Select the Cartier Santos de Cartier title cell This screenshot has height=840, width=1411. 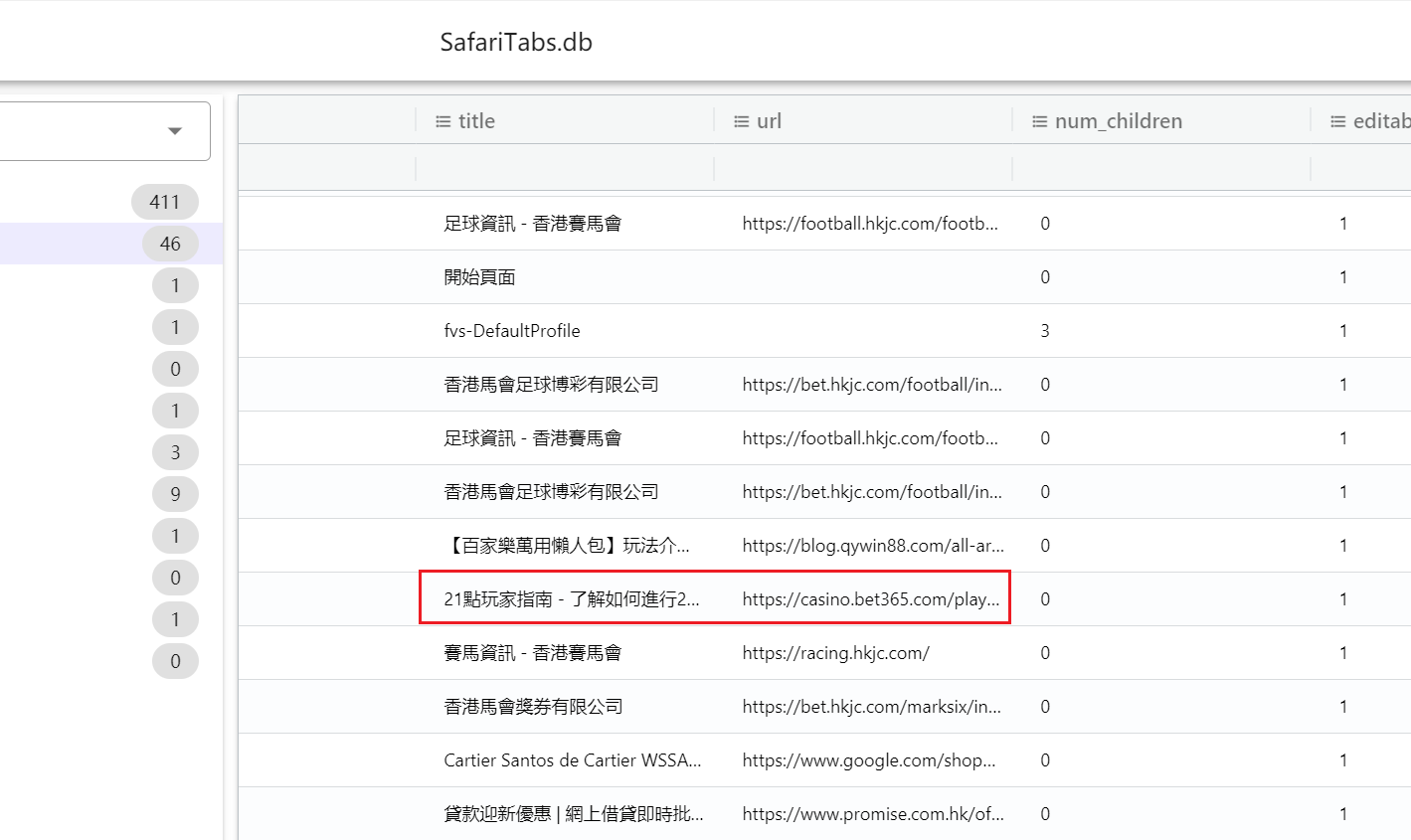[573, 760]
